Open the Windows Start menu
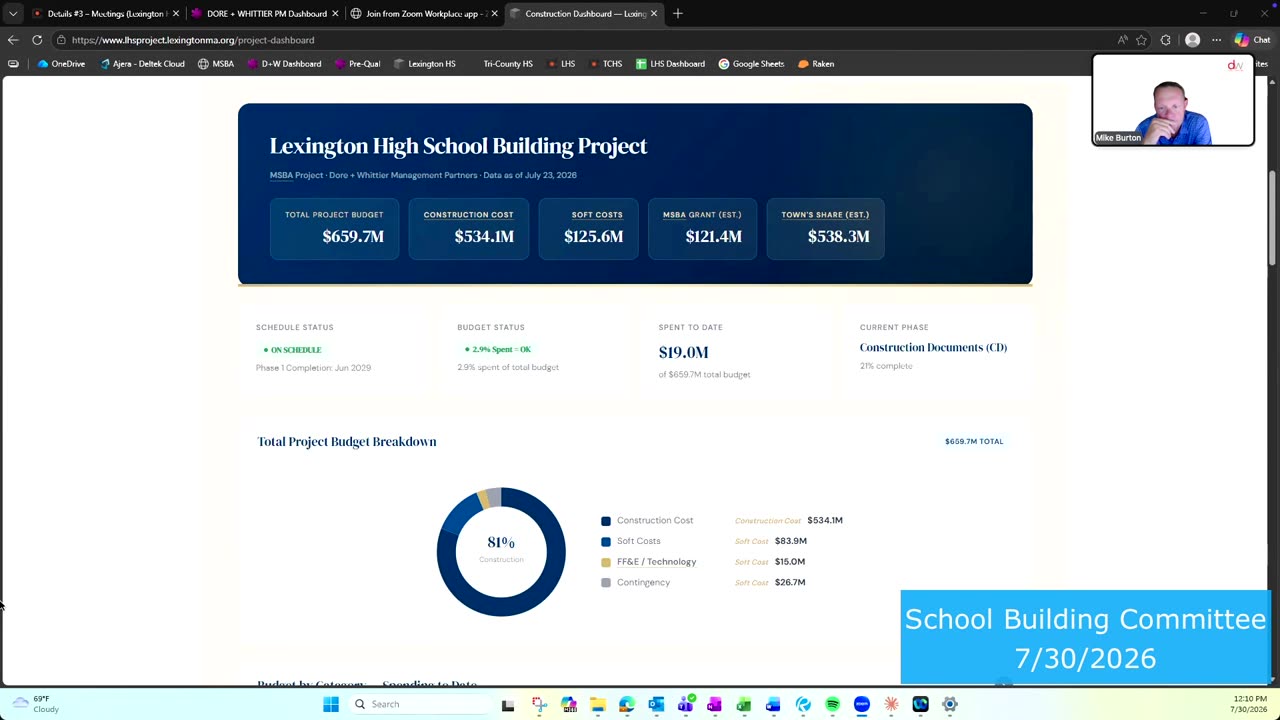Image resolution: width=1280 pixels, height=720 pixels. 331,704
